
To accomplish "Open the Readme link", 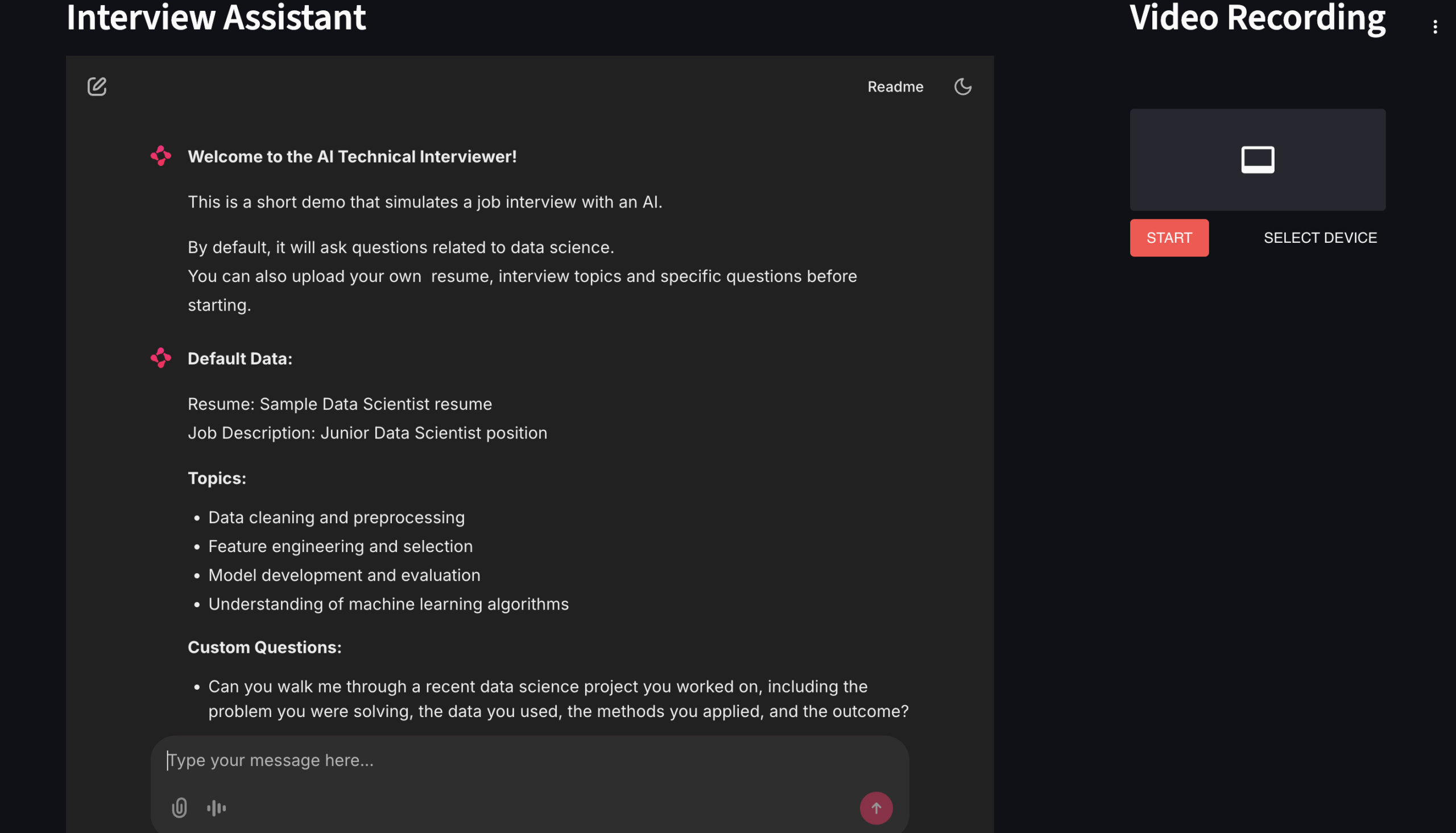I will (x=895, y=86).
